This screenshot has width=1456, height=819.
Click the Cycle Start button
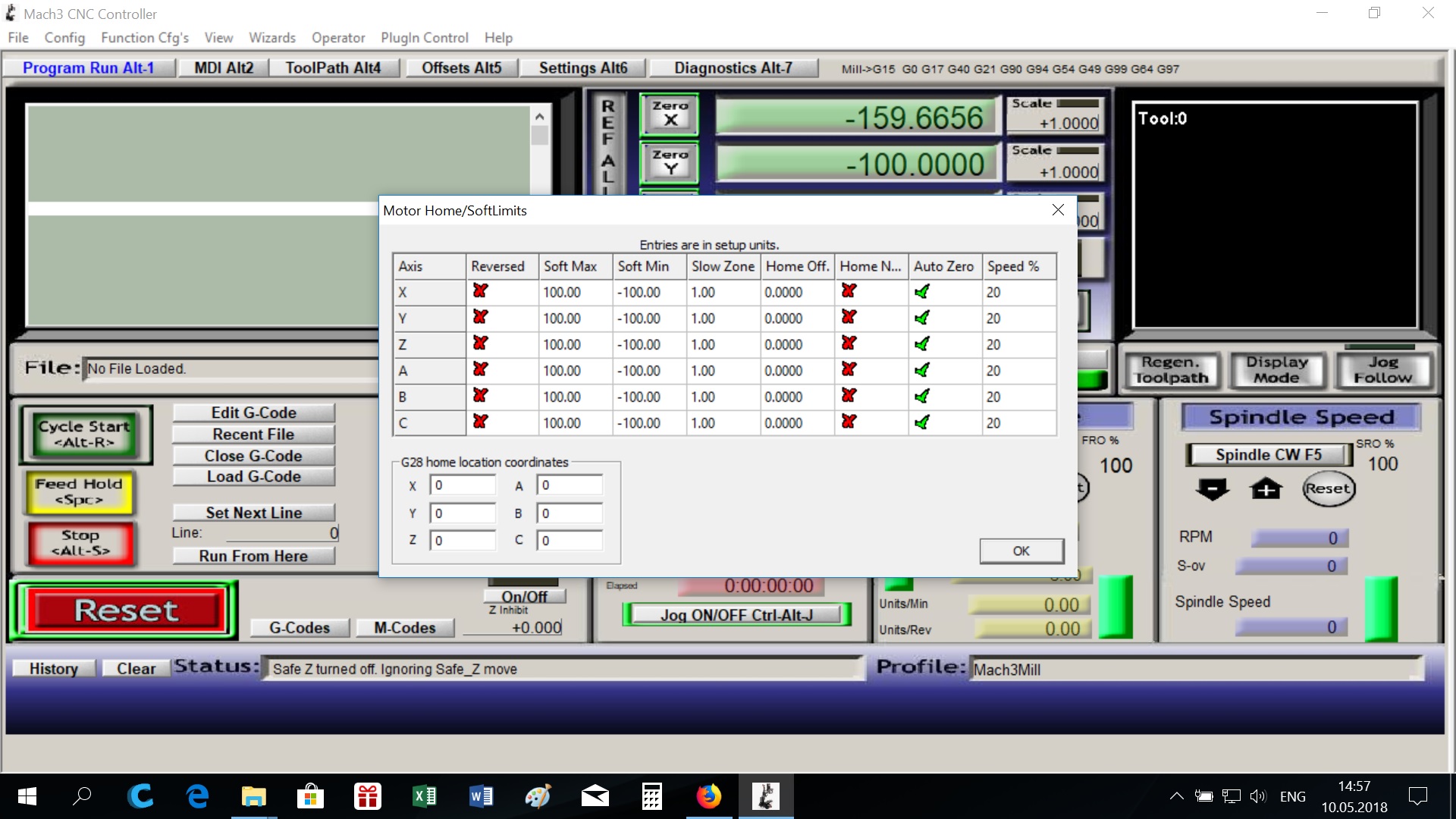(x=86, y=435)
